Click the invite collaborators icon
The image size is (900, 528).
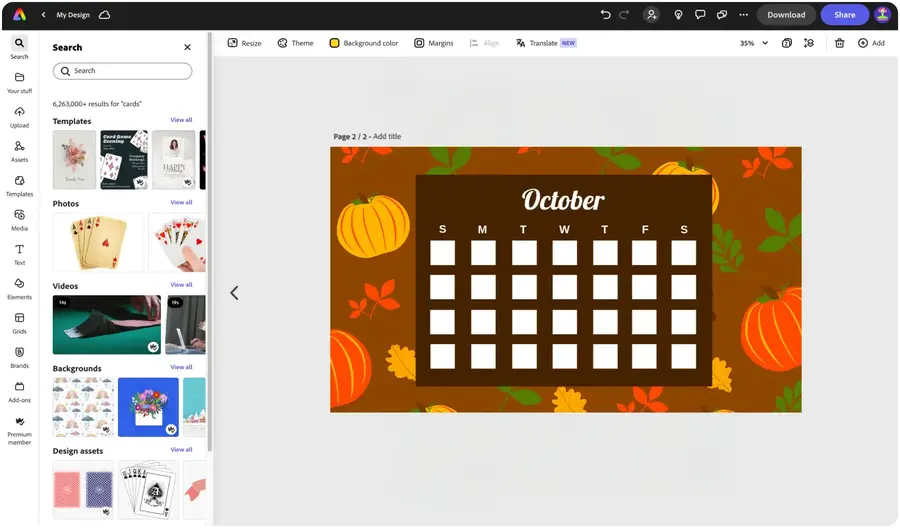point(651,15)
